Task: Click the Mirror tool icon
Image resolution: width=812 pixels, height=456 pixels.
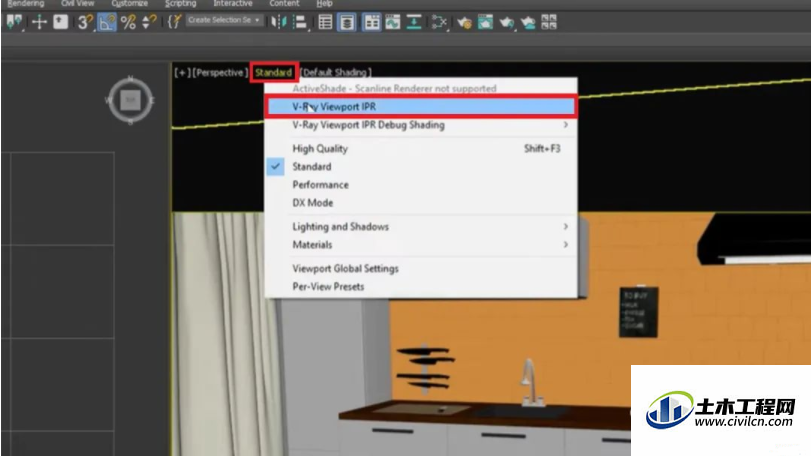Action: (x=279, y=22)
